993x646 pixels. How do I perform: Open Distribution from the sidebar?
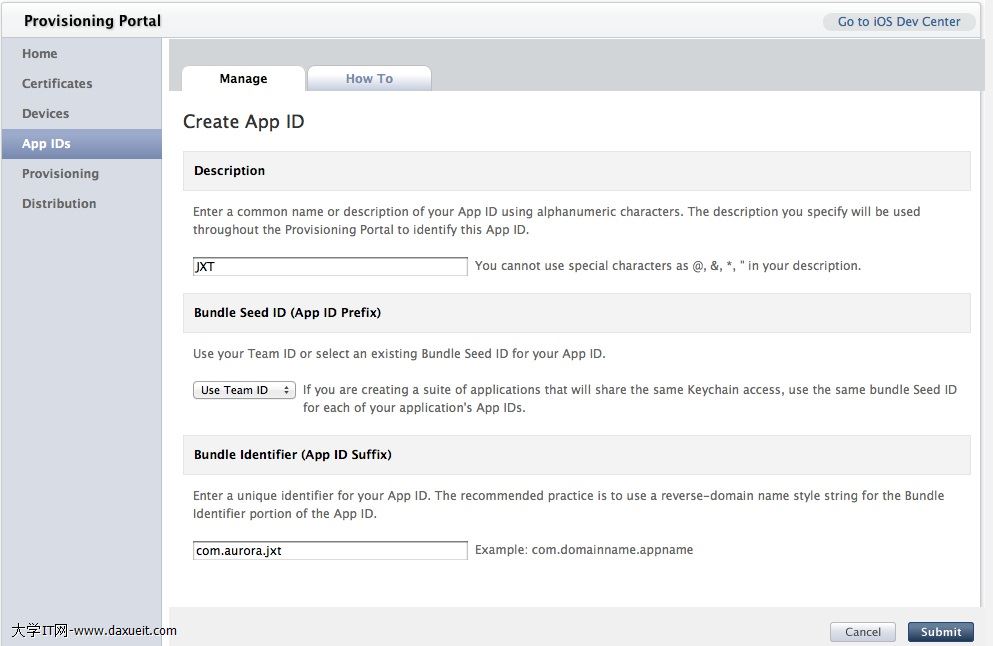(59, 204)
